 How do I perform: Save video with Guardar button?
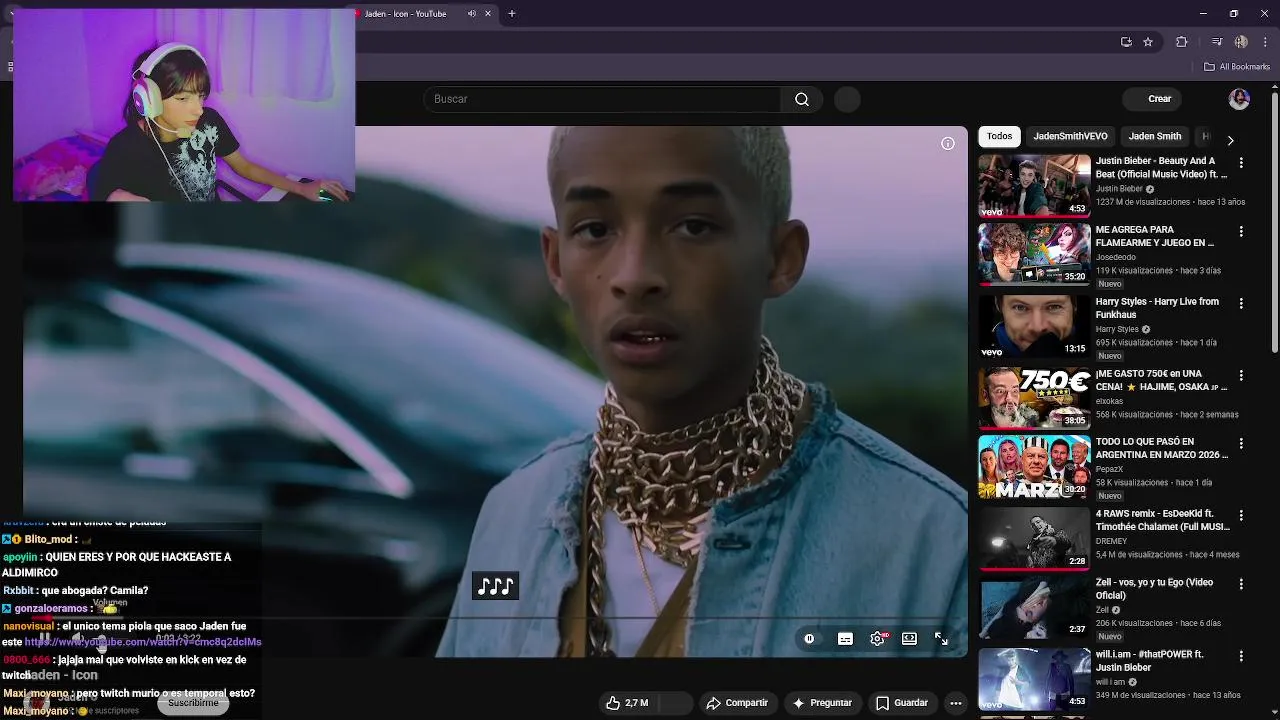902,703
